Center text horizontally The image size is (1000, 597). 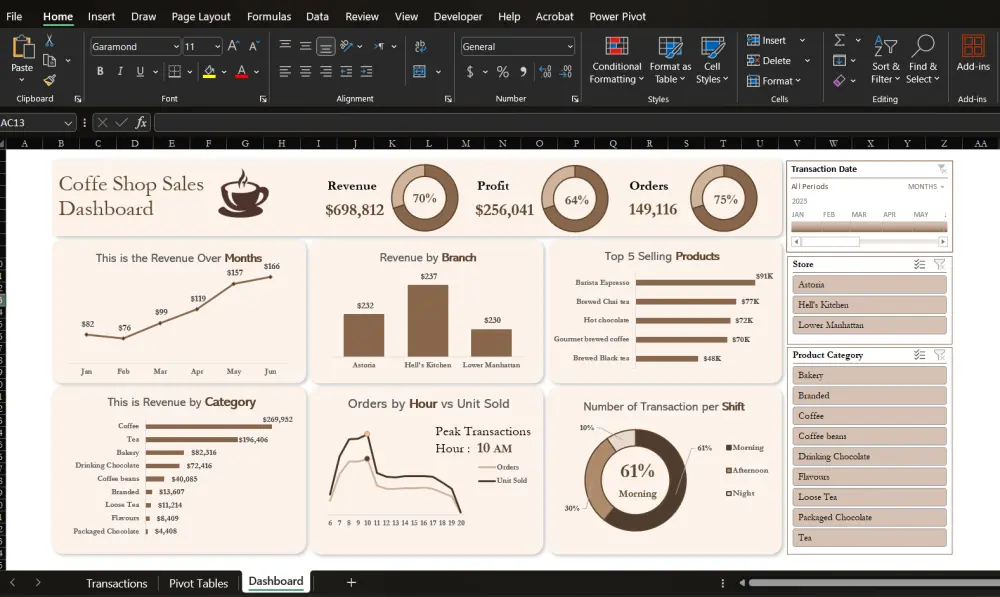(x=305, y=71)
